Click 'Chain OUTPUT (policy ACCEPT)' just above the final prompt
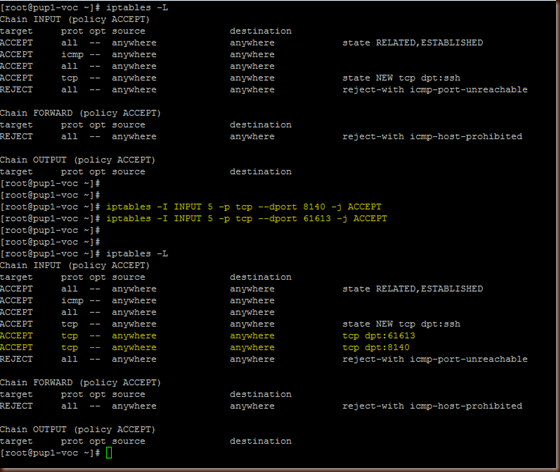560x472 pixels. pyautogui.click(x=78, y=430)
